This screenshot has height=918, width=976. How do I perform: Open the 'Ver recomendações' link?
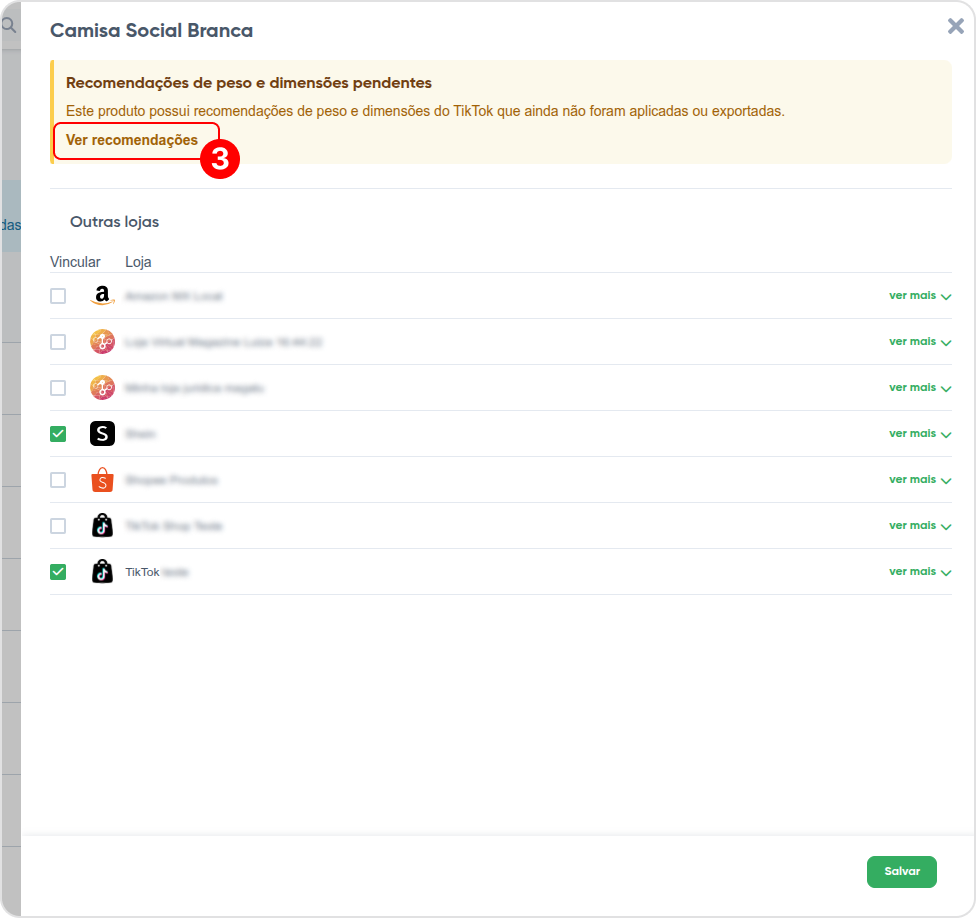click(132, 140)
